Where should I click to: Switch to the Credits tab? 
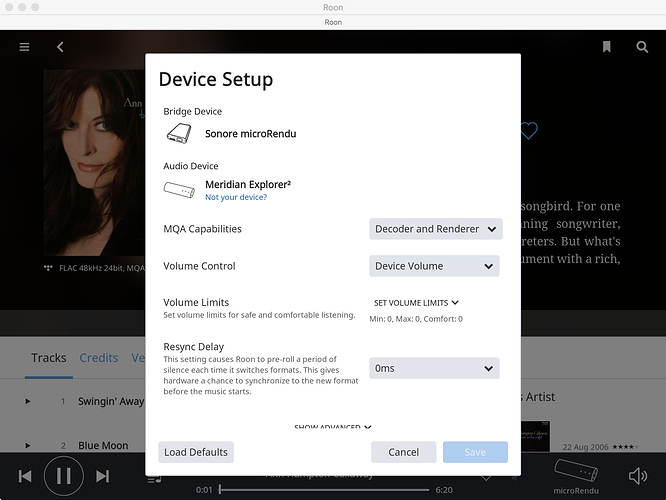click(99, 358)
